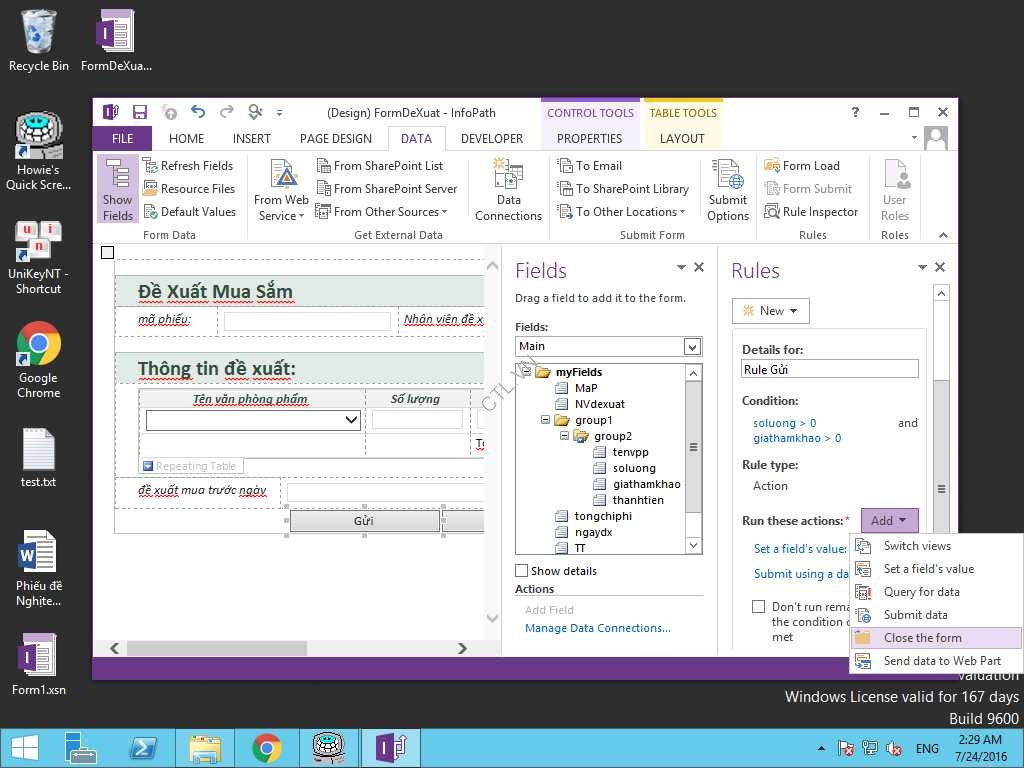1024x768 pixels.
Task: Collapse the group1 tree node
Action: [546, 420]
